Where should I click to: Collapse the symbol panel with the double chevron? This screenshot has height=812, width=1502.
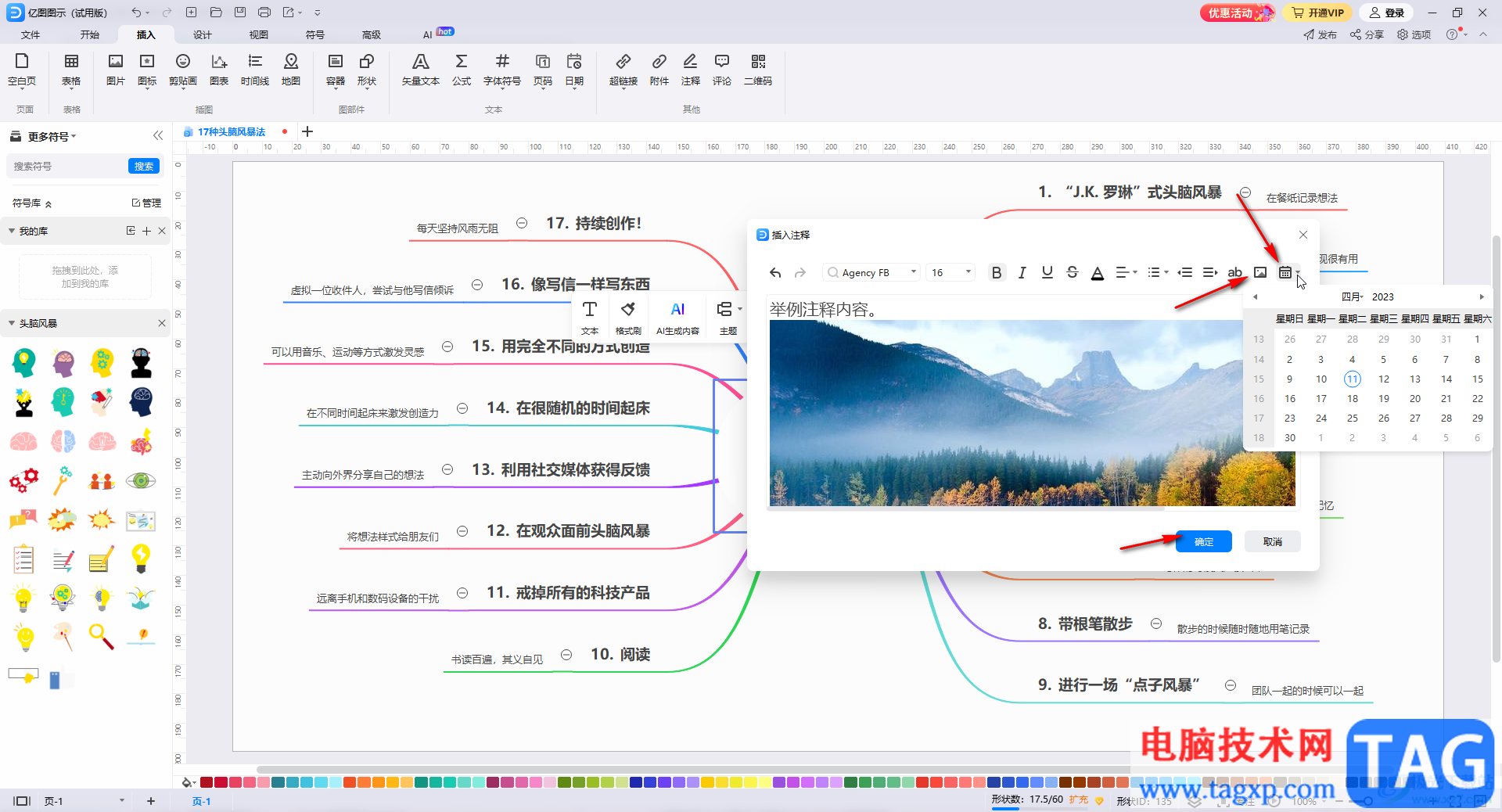[x=158, y=135]
